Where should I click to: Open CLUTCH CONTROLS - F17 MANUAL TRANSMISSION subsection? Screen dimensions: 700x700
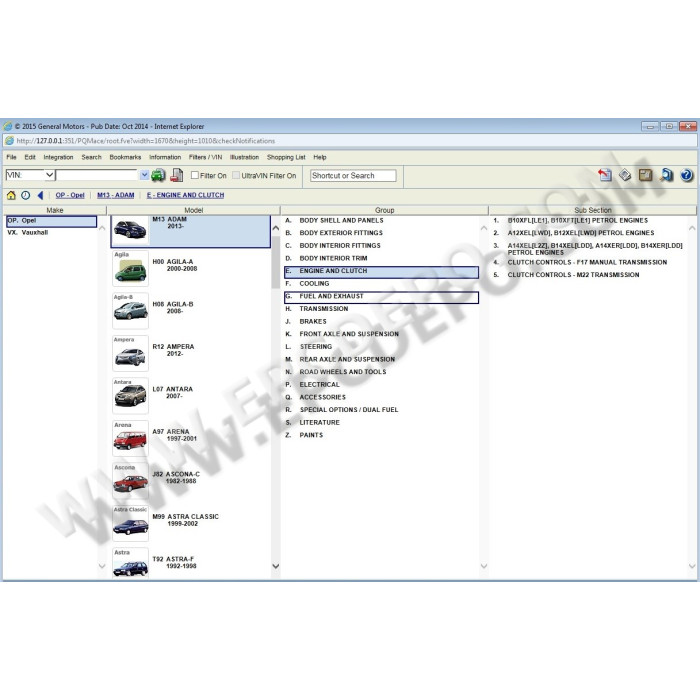click(580, 262)
